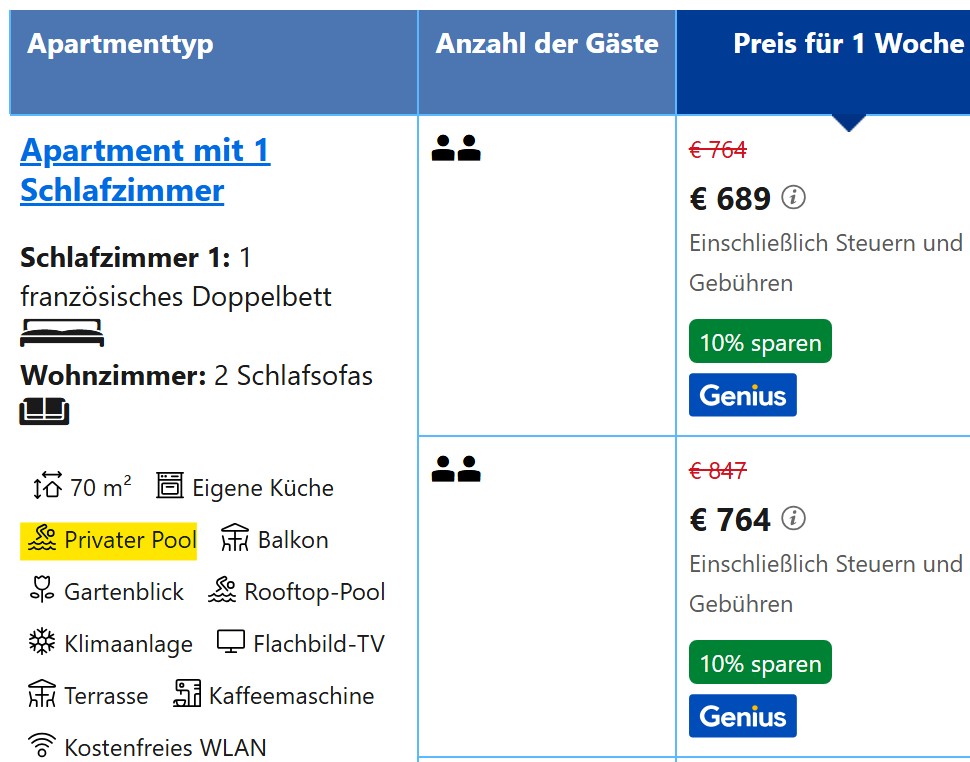
Task: Open the Apartment mit 1 Schlafzimmer link
Action: [x=145, y=170]
